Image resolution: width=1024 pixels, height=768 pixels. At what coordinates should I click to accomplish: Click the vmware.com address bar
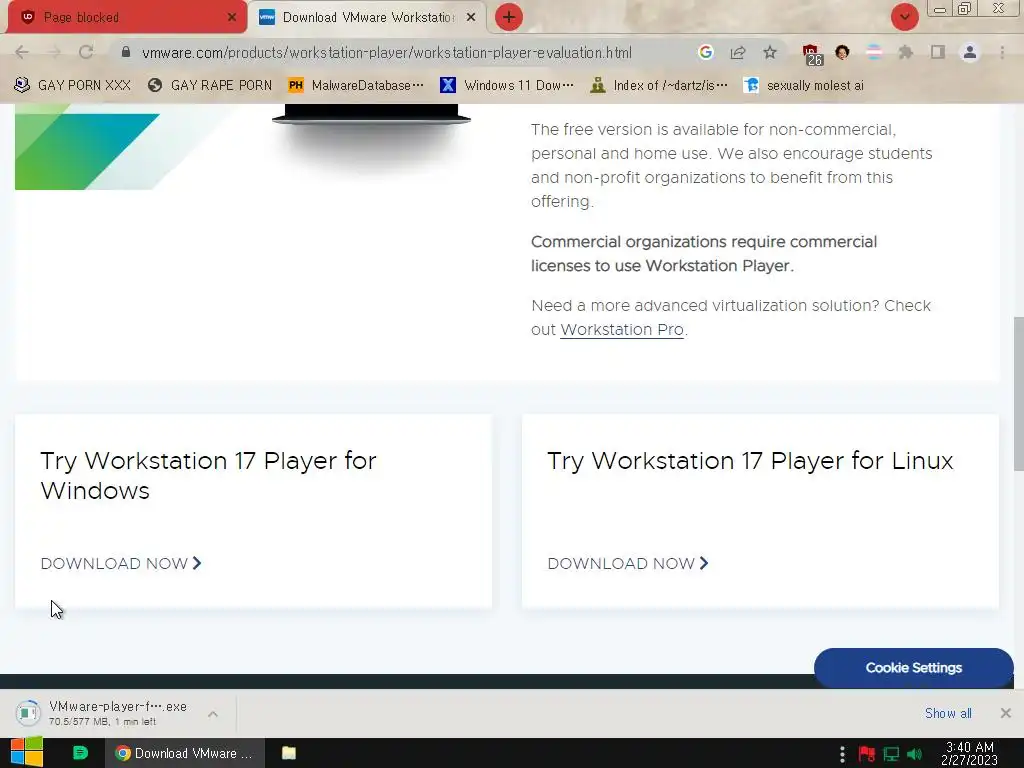click(387, 52)
